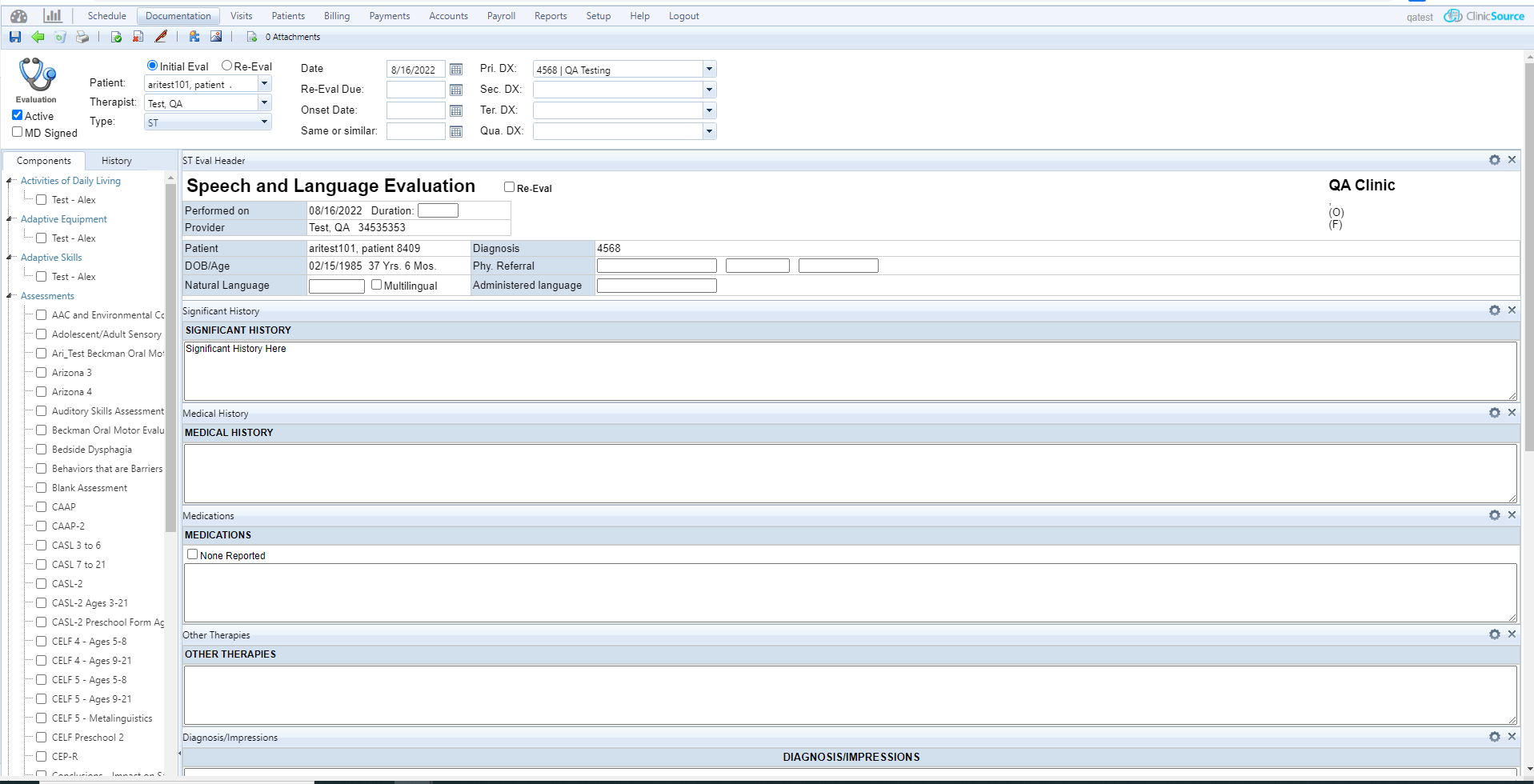Delete the record using the trash icon

[x=60, y=37]
